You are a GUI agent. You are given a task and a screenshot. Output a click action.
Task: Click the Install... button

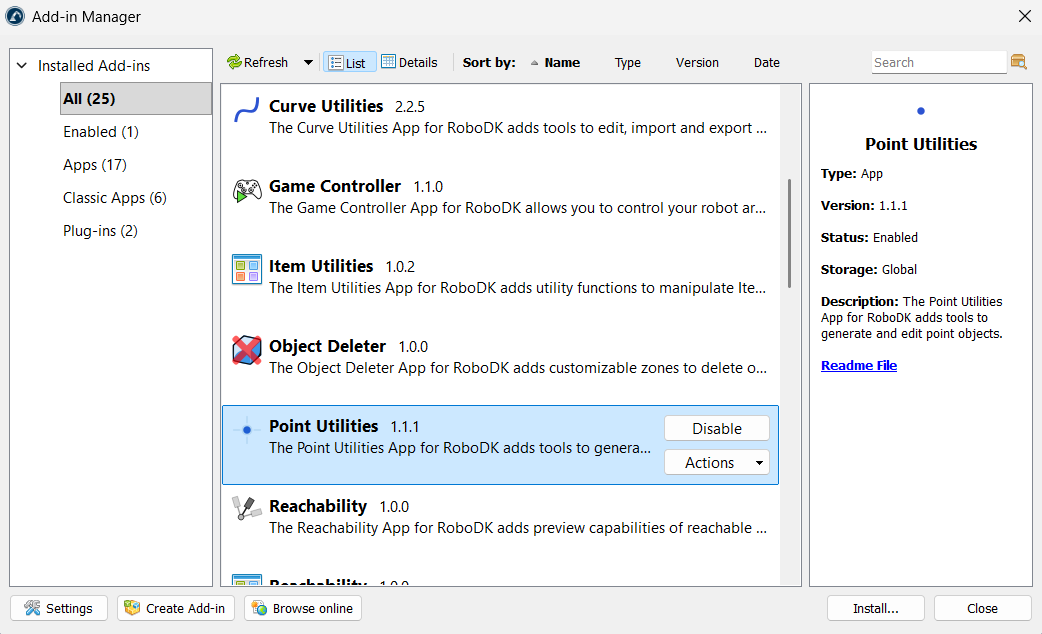875,608
